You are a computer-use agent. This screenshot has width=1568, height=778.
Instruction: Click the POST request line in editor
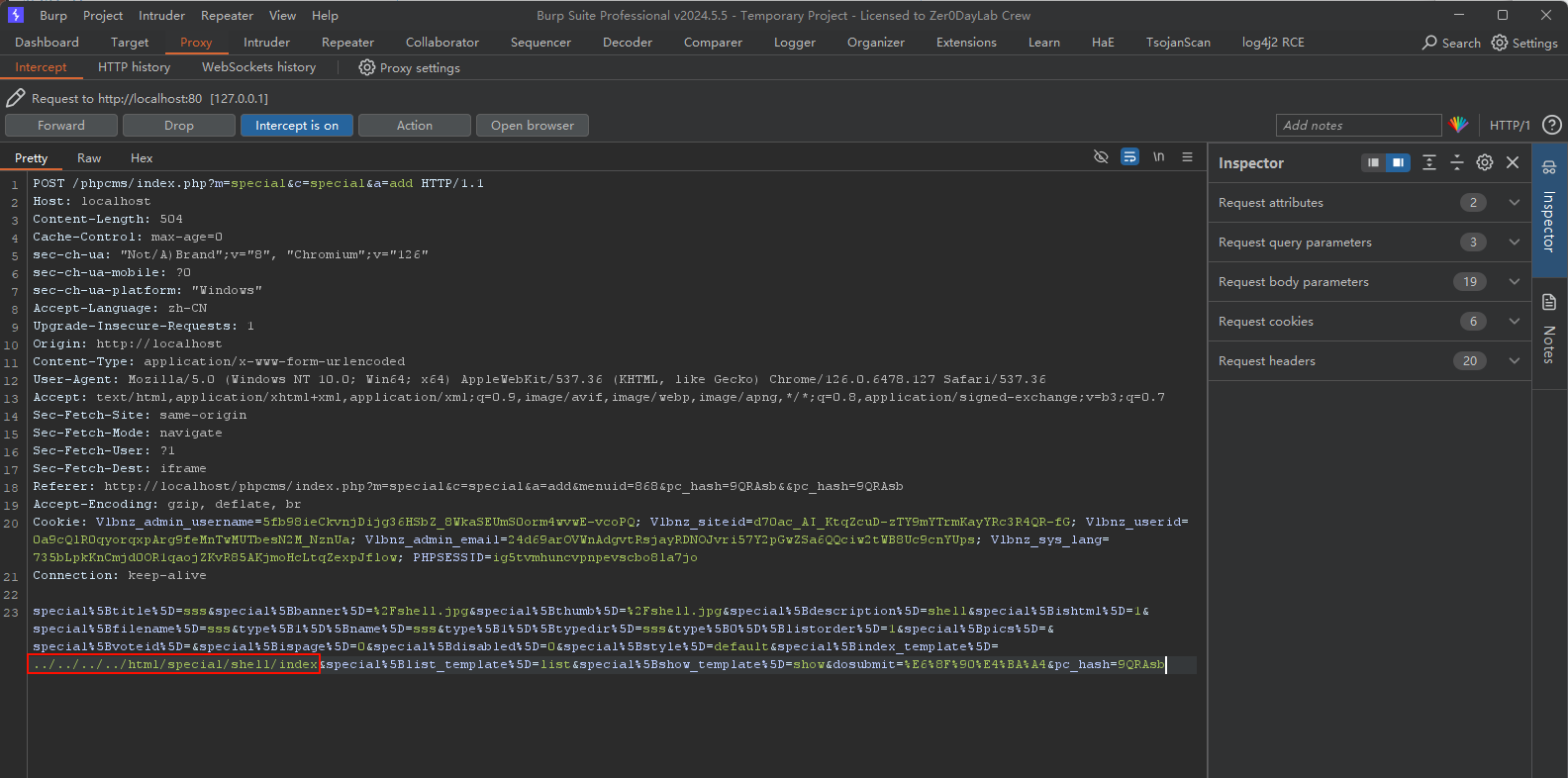258,183
